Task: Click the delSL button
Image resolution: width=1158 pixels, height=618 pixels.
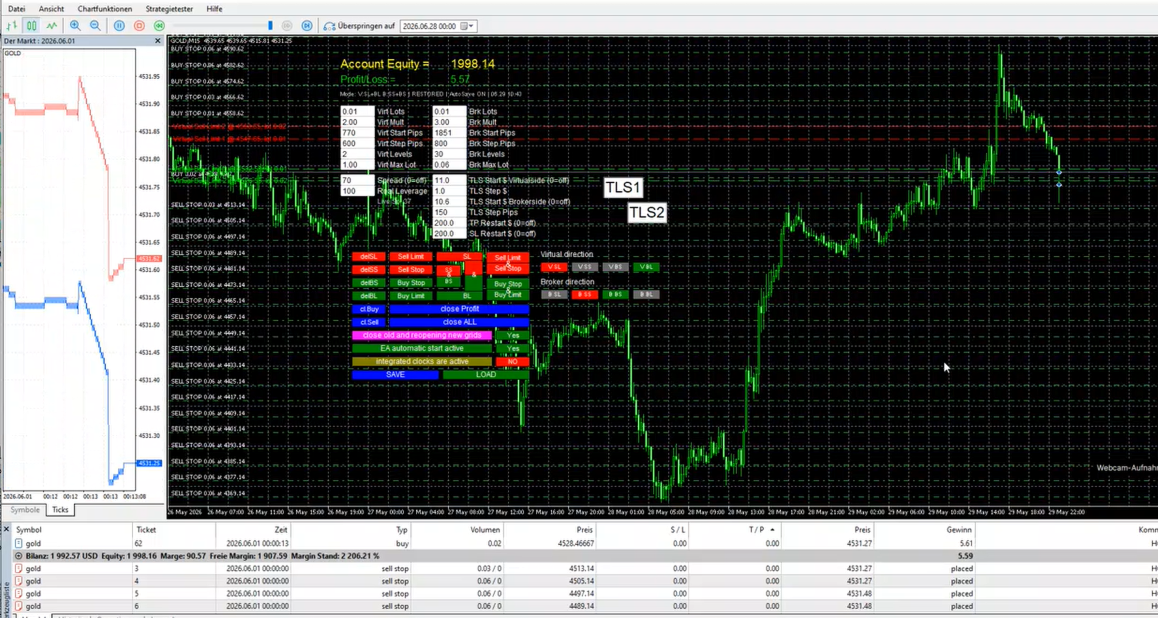Action: (x=369, y=257)
